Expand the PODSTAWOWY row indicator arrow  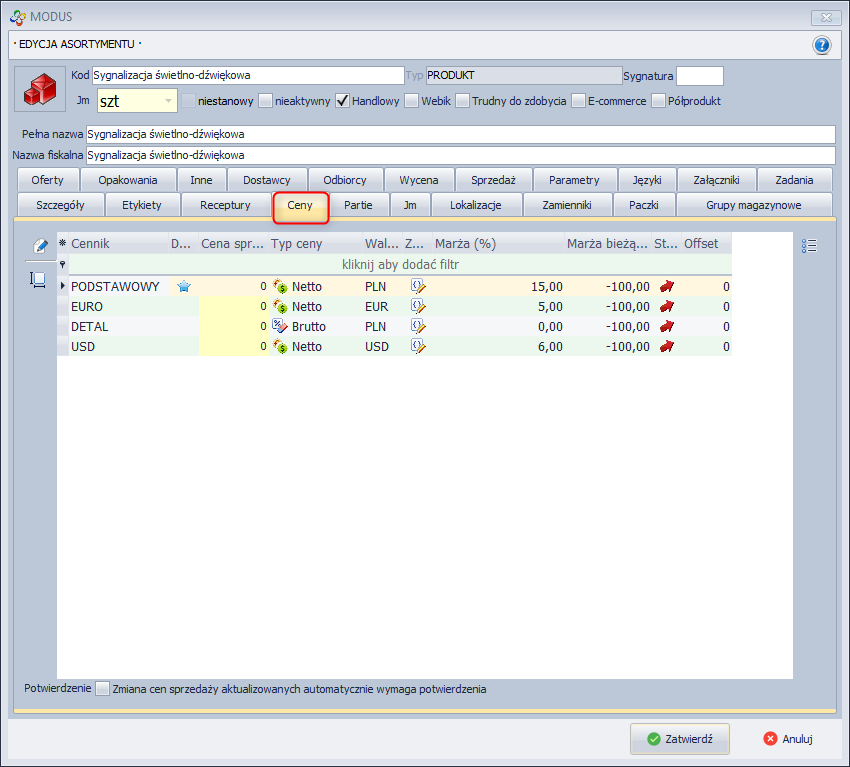[x=63, y=286]
